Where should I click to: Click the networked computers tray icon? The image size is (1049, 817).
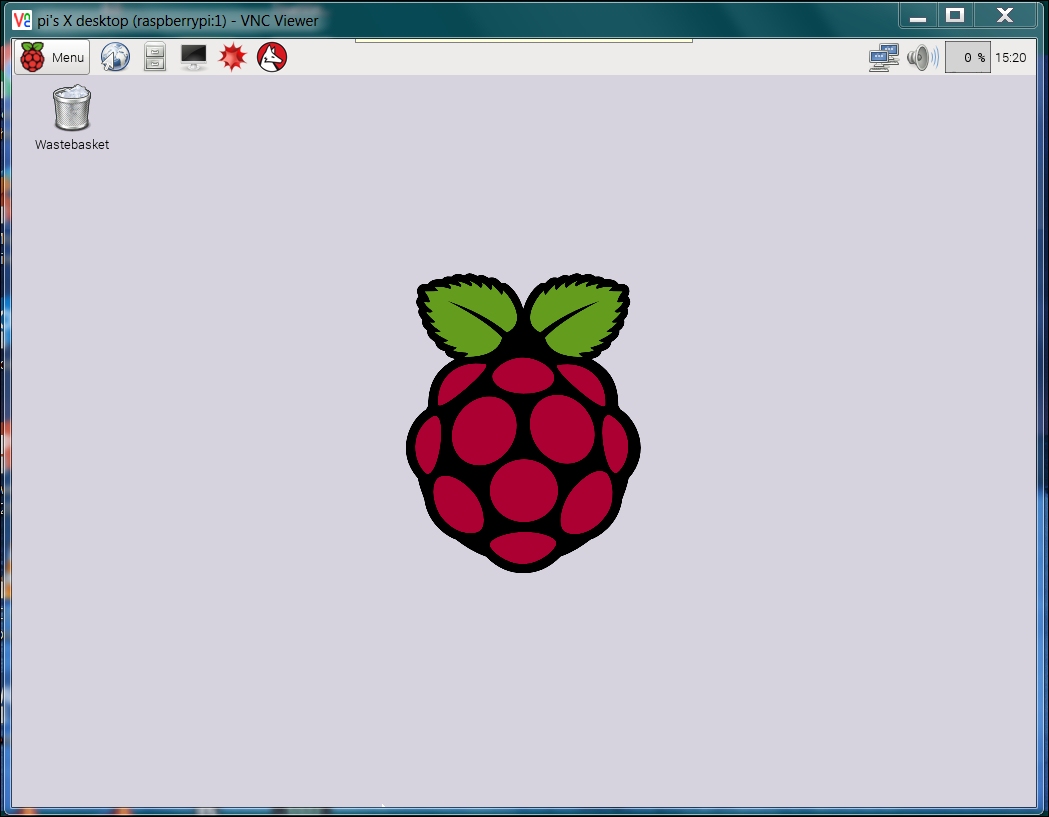point(883,57)
